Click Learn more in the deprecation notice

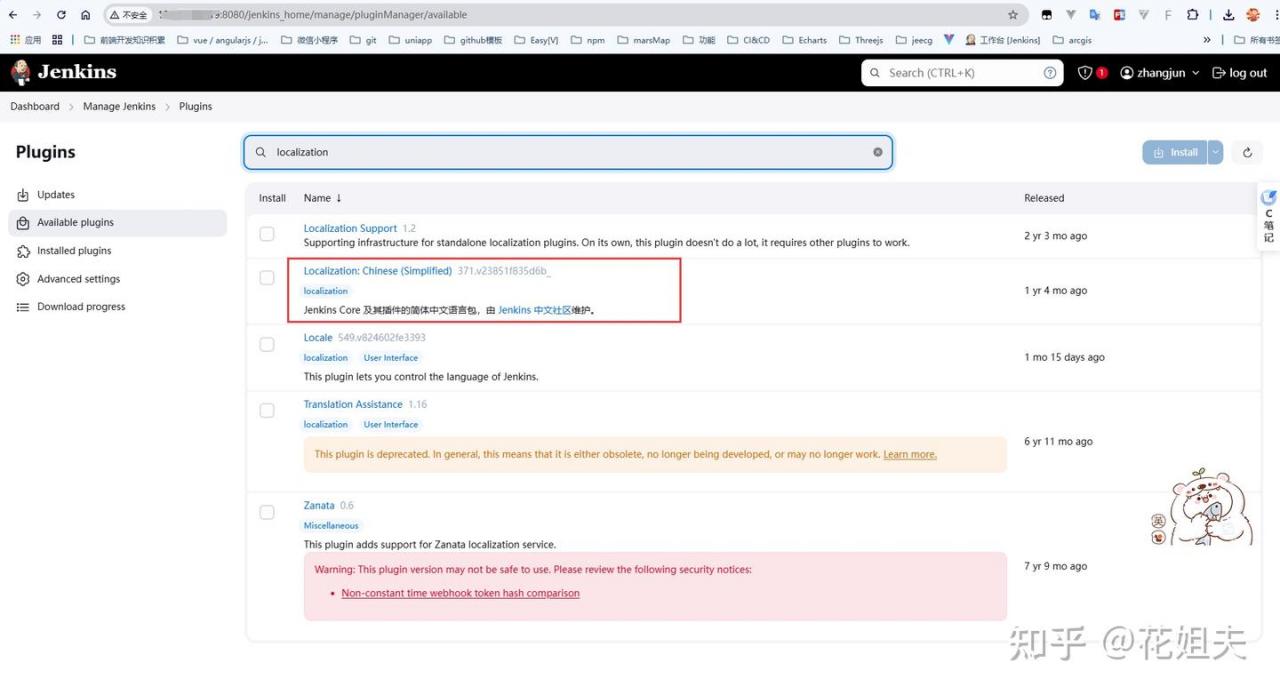pos(910,455)
